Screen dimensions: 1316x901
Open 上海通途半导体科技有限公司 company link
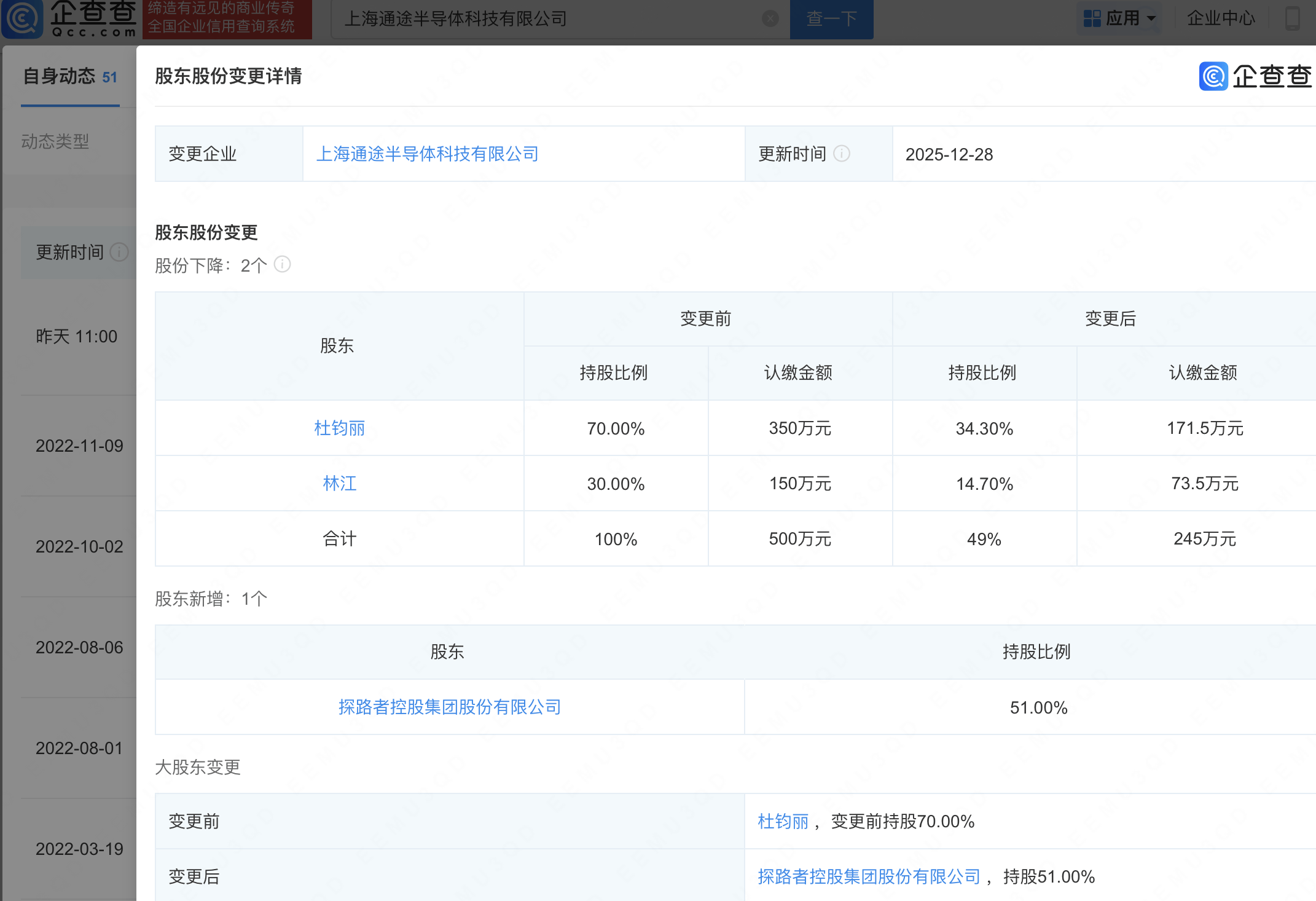coord(427,154)
